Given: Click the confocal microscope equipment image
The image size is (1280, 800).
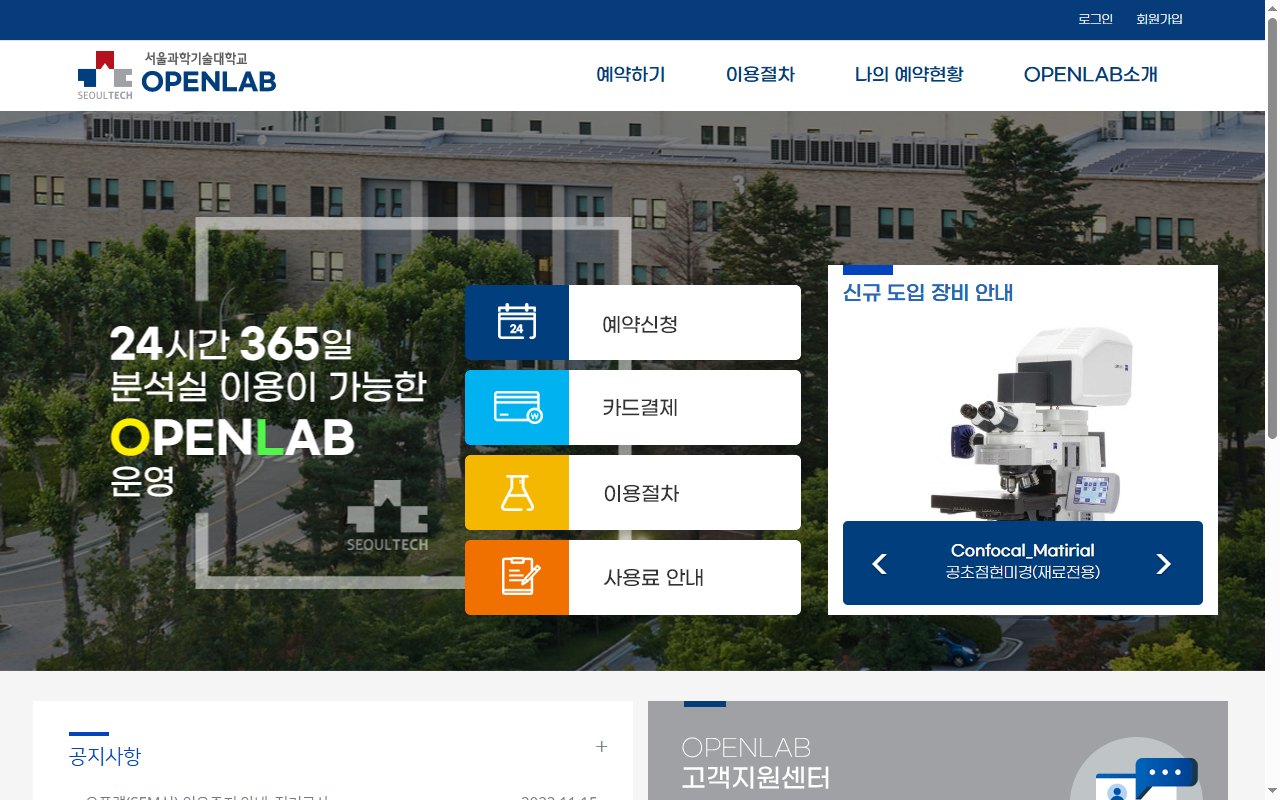Looking at the screenshot, I should click(1033, 422).
